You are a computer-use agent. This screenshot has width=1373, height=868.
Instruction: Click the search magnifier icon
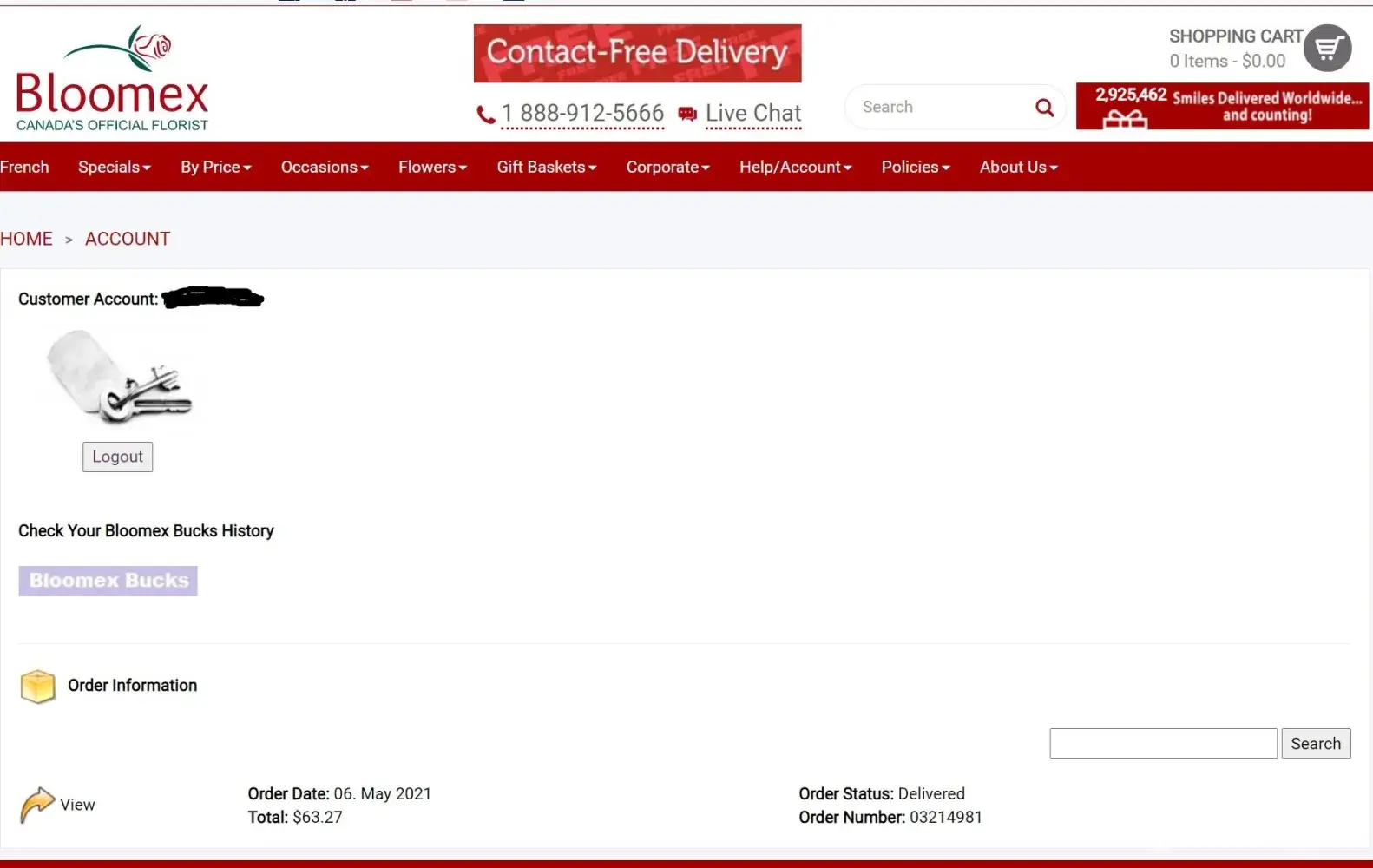(1044, 108)
